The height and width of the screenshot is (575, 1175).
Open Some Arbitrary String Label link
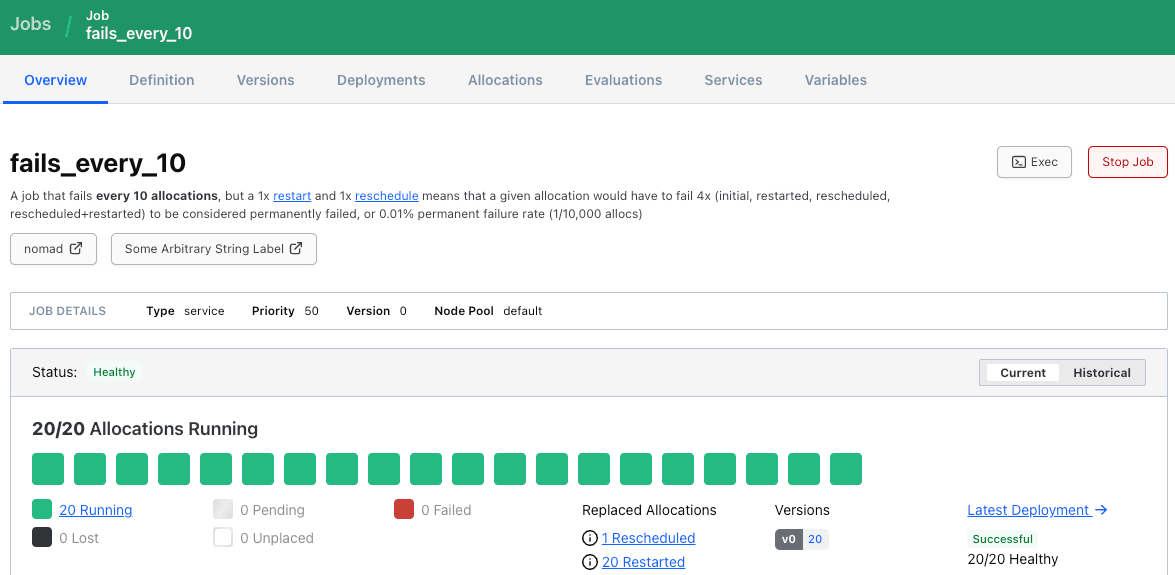click(x=213, y=249)
